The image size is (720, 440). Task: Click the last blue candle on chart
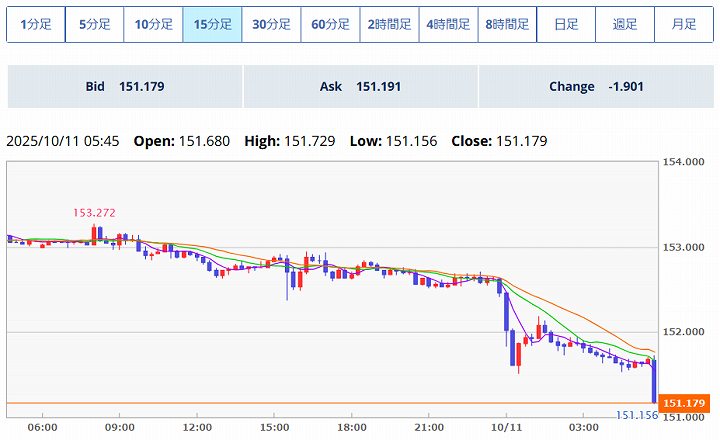653,382
